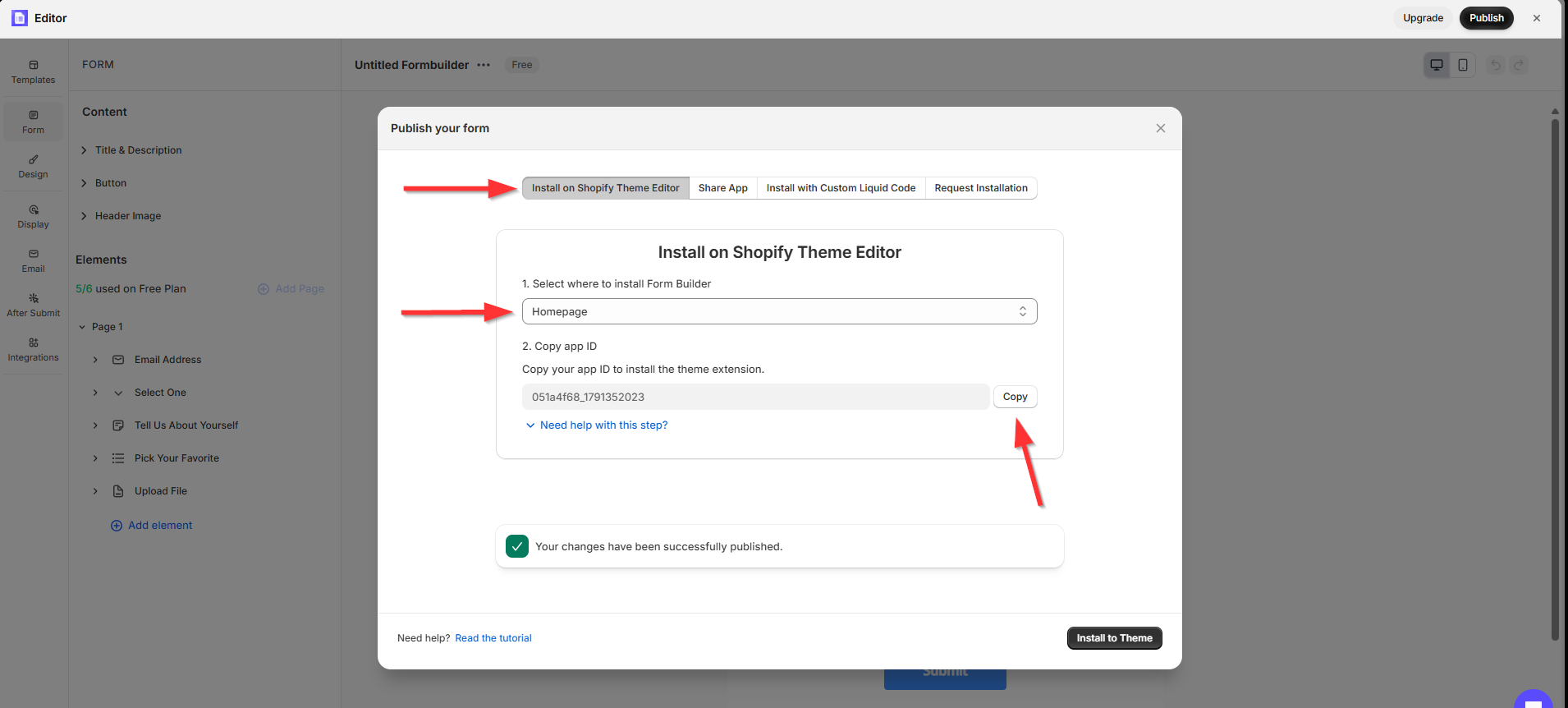The image size is (1568, 708).
Task: Switch to mobile preview mode
Action: click(1463, 65)
